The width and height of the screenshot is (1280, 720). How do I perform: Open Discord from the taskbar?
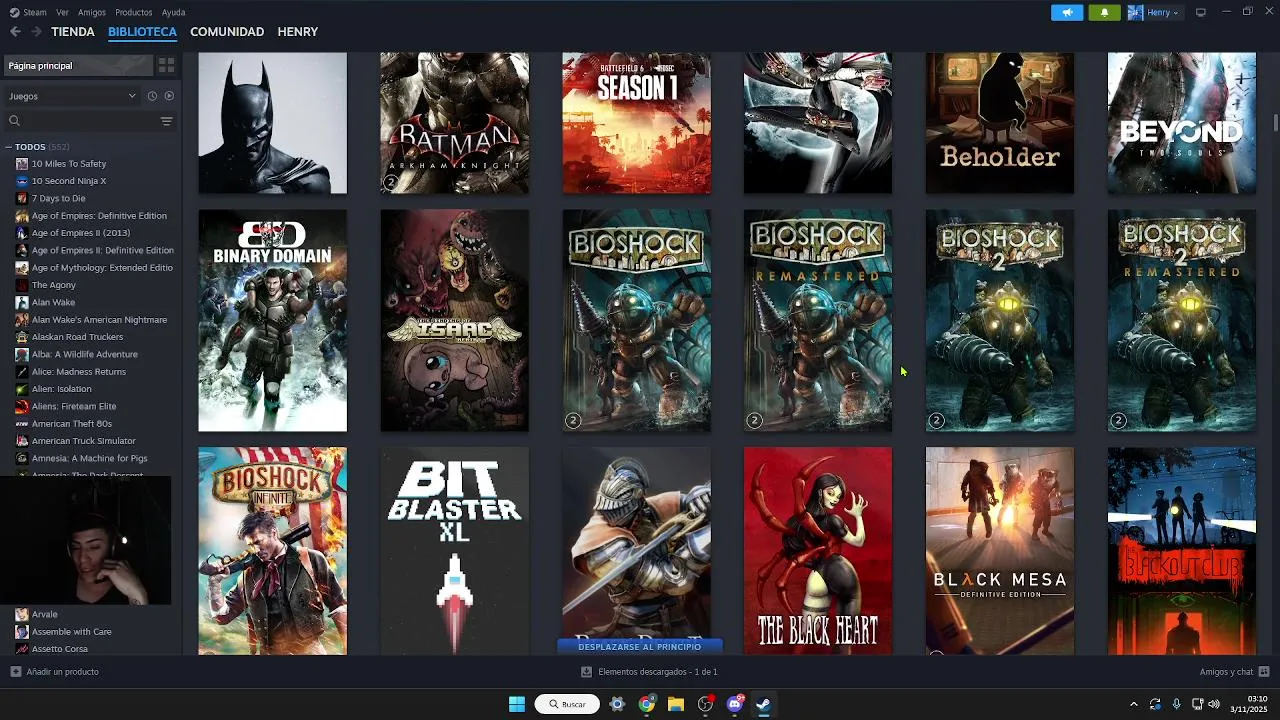(735, 704)
